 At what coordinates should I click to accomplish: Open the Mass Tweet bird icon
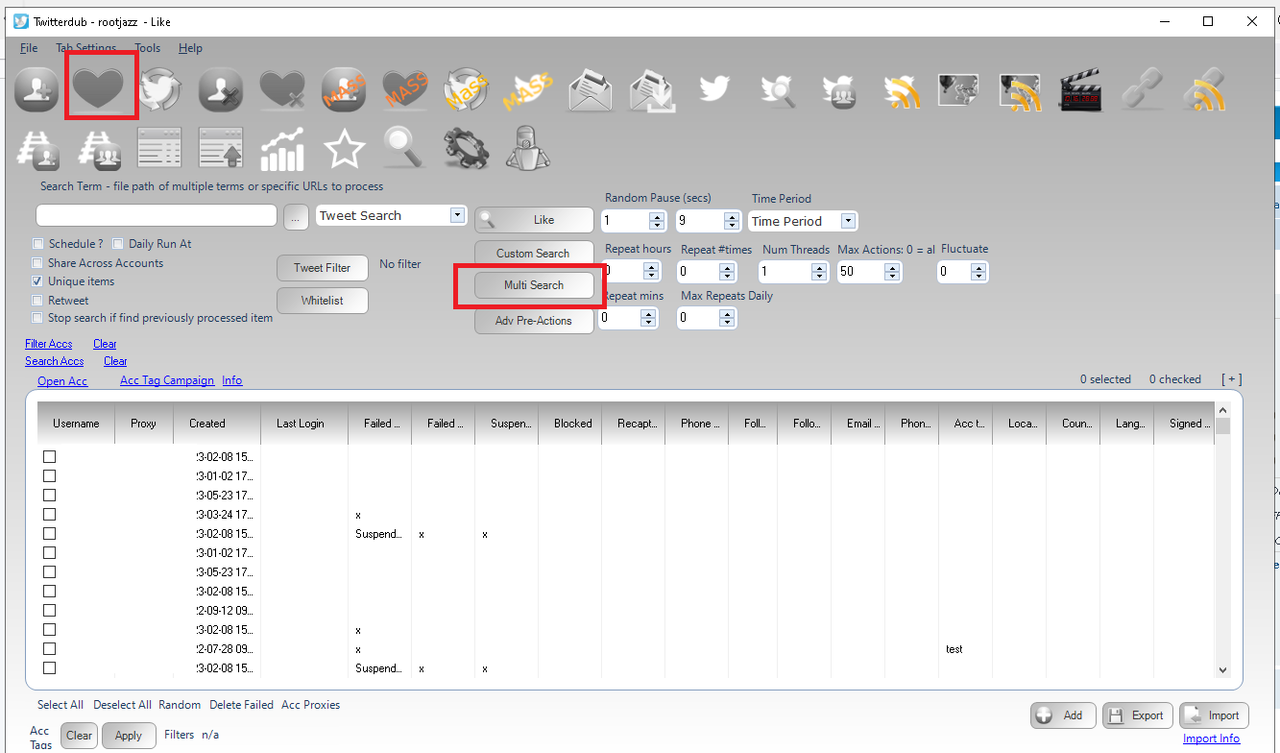pyautogui.click(x=528, y=91)
